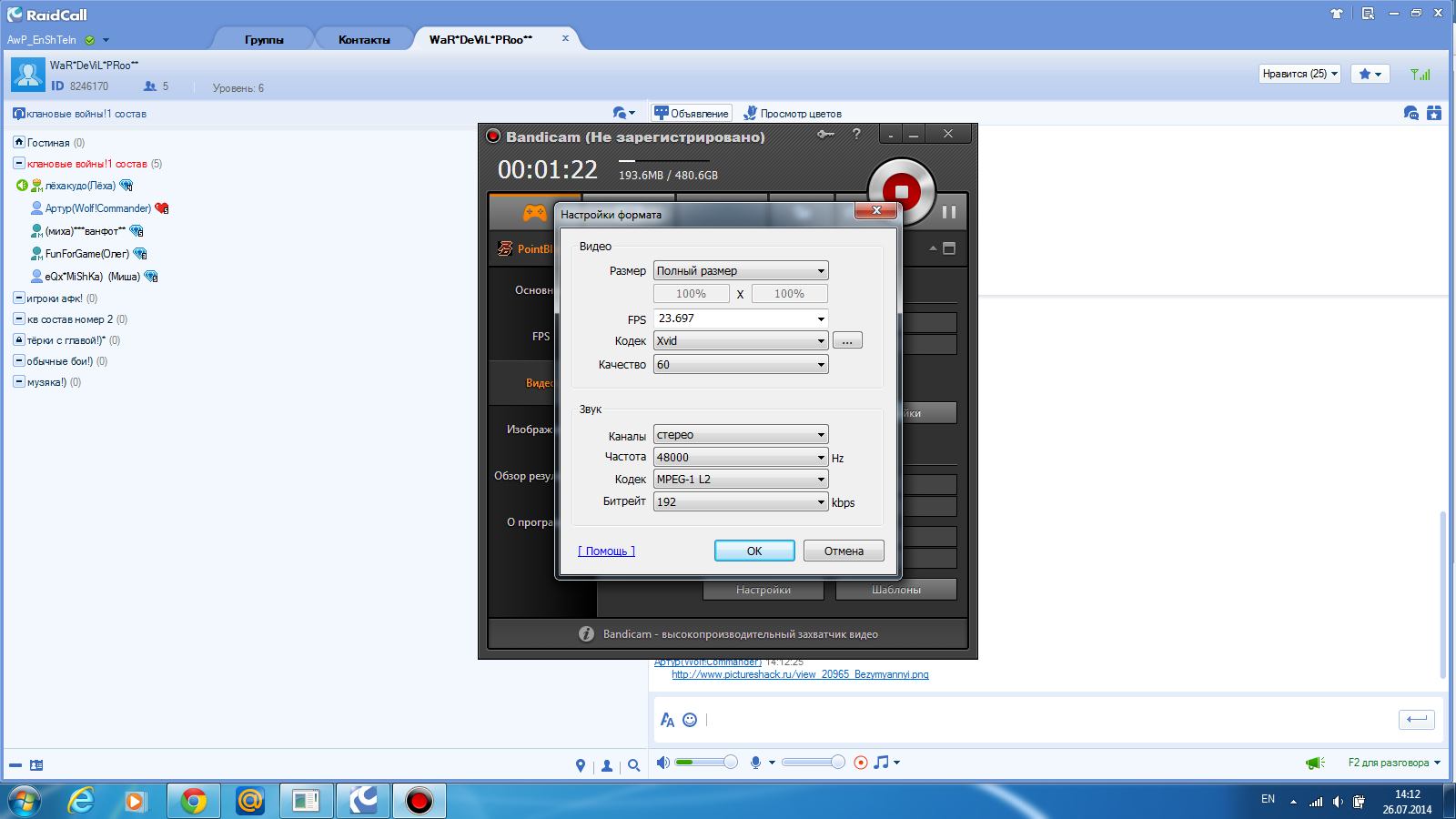Open the Размер size dropdown
1456x819 pixels.
coord(741,271)
